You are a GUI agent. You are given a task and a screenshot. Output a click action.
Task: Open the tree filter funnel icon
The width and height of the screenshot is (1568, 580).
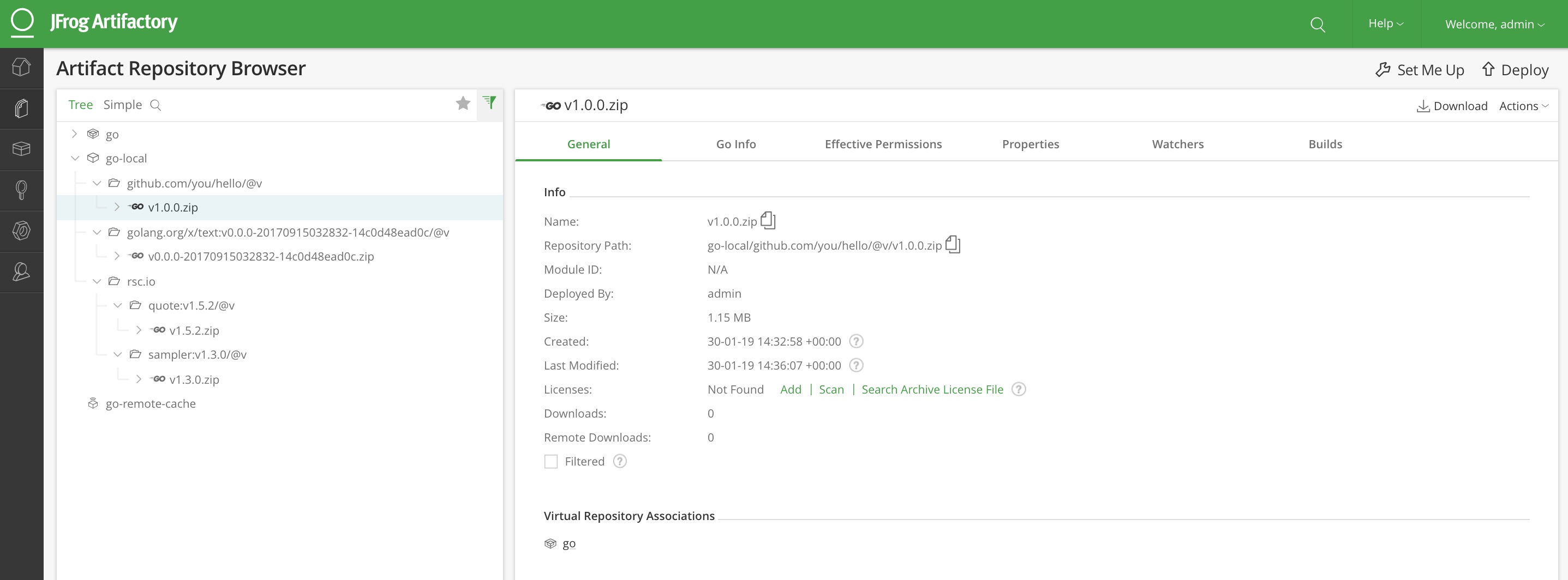[x=489, y=102]
